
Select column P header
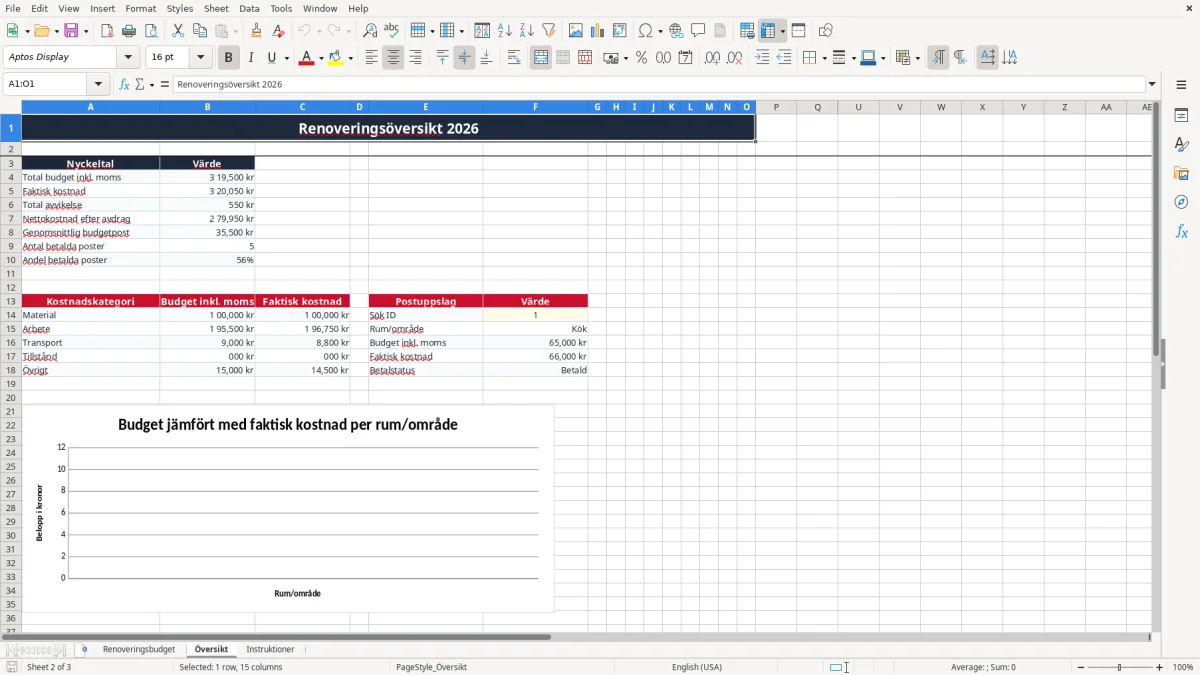click(776, 107)
